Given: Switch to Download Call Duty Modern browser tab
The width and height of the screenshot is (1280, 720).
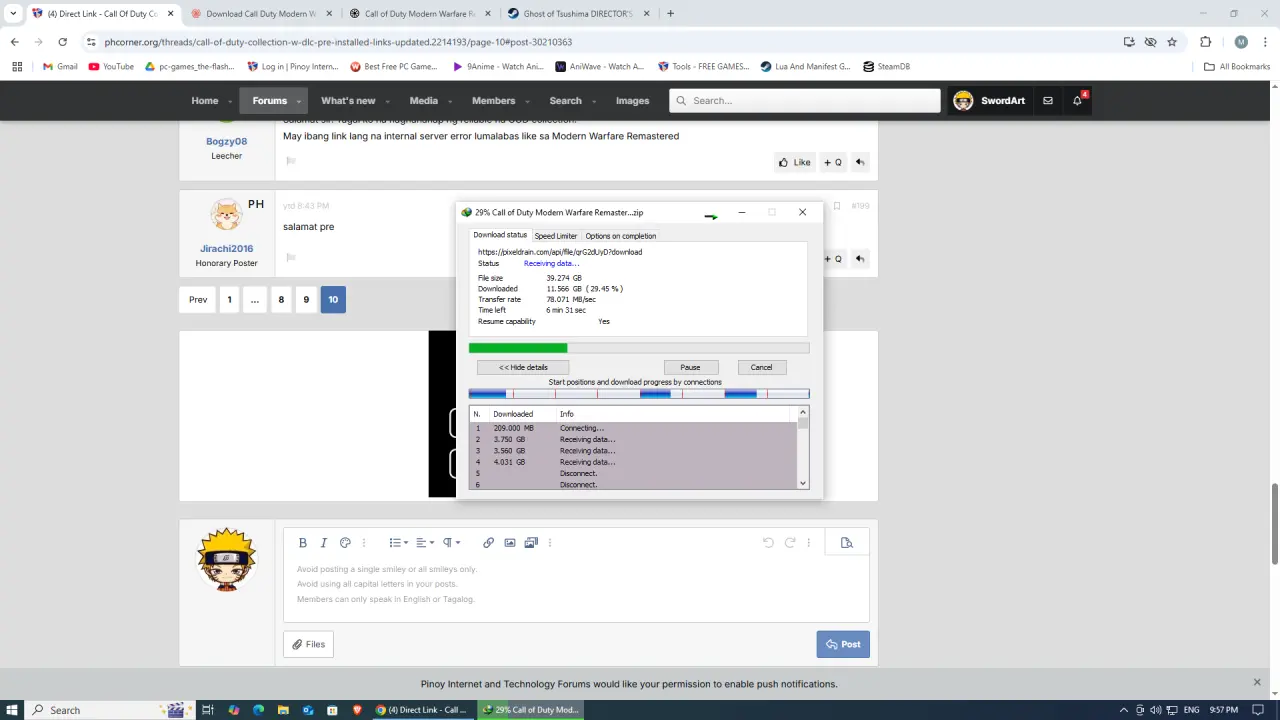Looking at the screenshot, I should 261,14.
